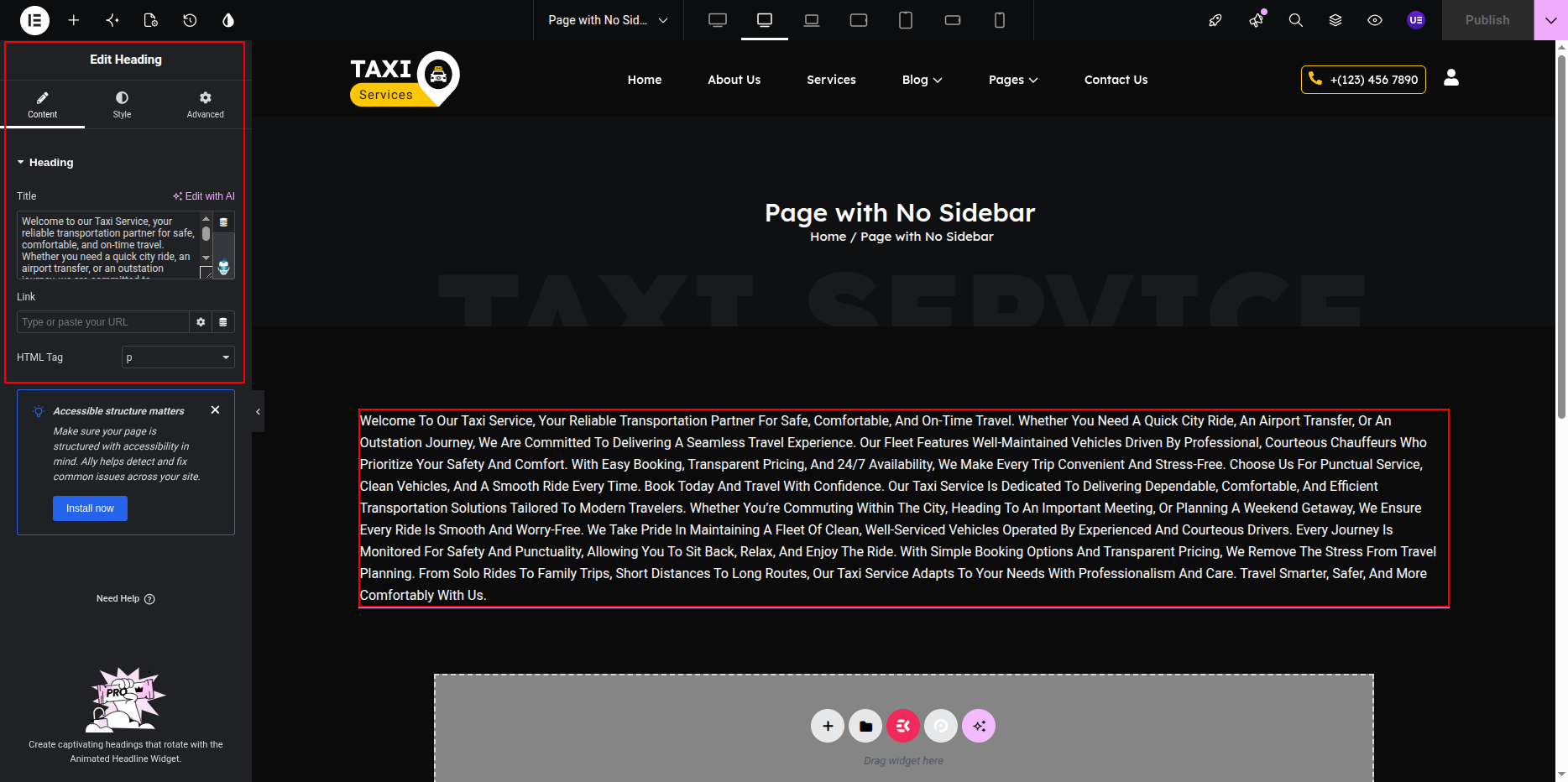1568x782 pixels.
Task: Click the rocket launch icon
Action: 1215,20
